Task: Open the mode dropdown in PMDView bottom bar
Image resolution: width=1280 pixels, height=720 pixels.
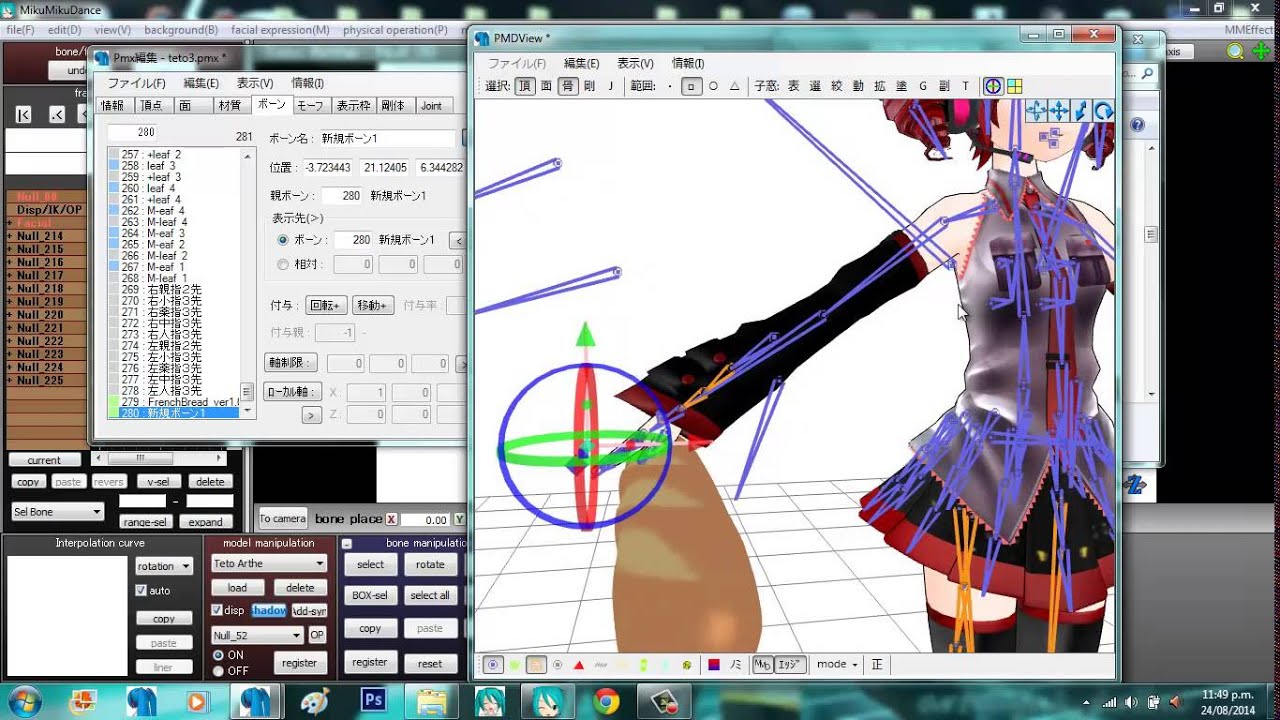Action: coord(838,664)
